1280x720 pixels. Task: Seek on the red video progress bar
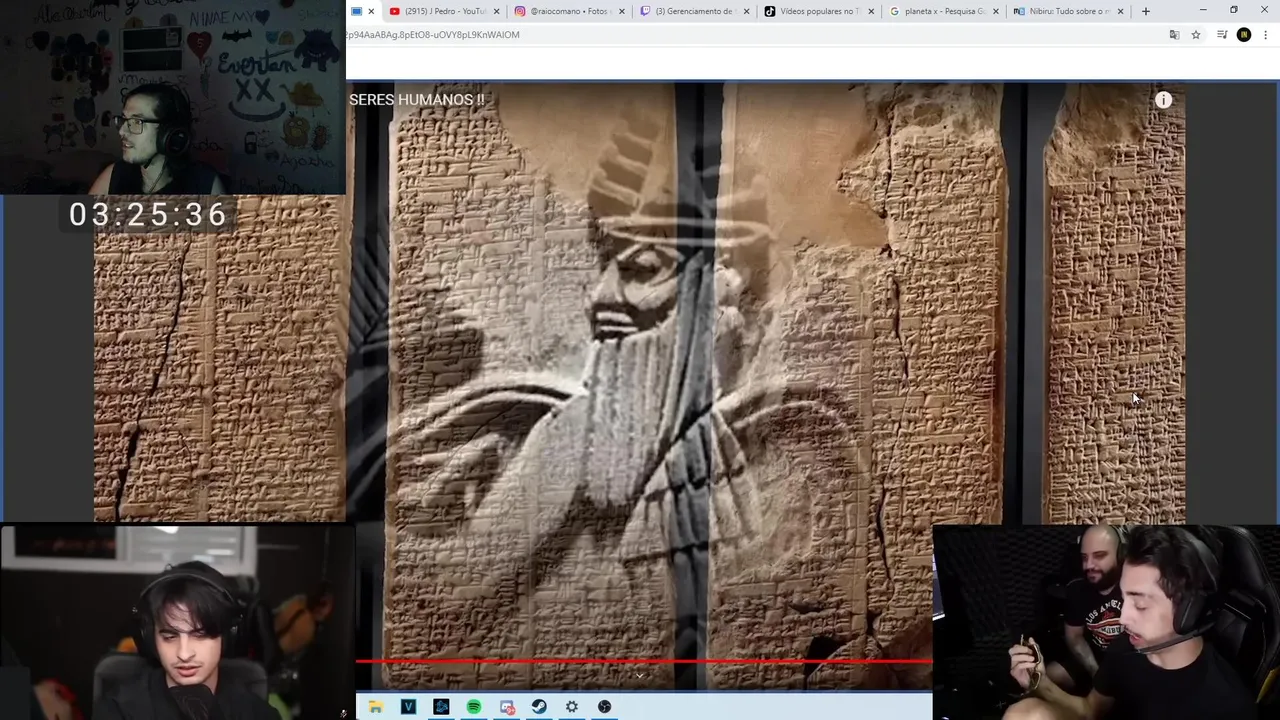pyautogui.click(x=644, y=661)
